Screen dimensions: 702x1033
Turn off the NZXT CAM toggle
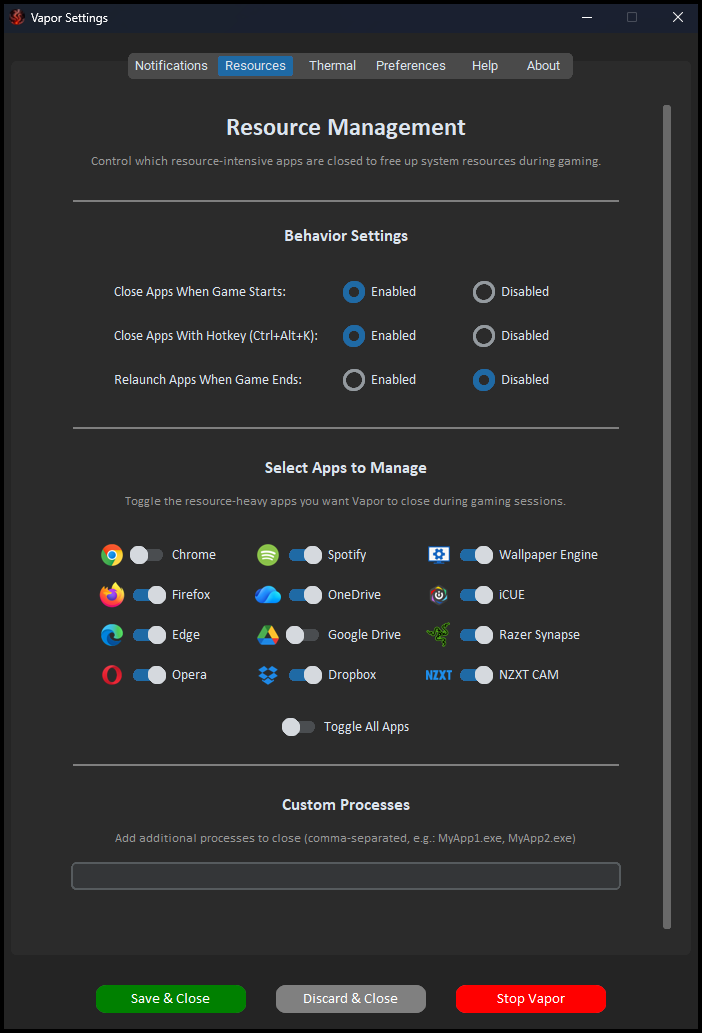point(475,674)
